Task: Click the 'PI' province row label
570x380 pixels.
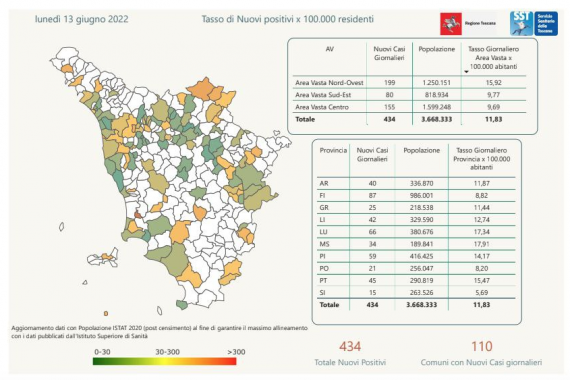Action: [x=322, y=256]
